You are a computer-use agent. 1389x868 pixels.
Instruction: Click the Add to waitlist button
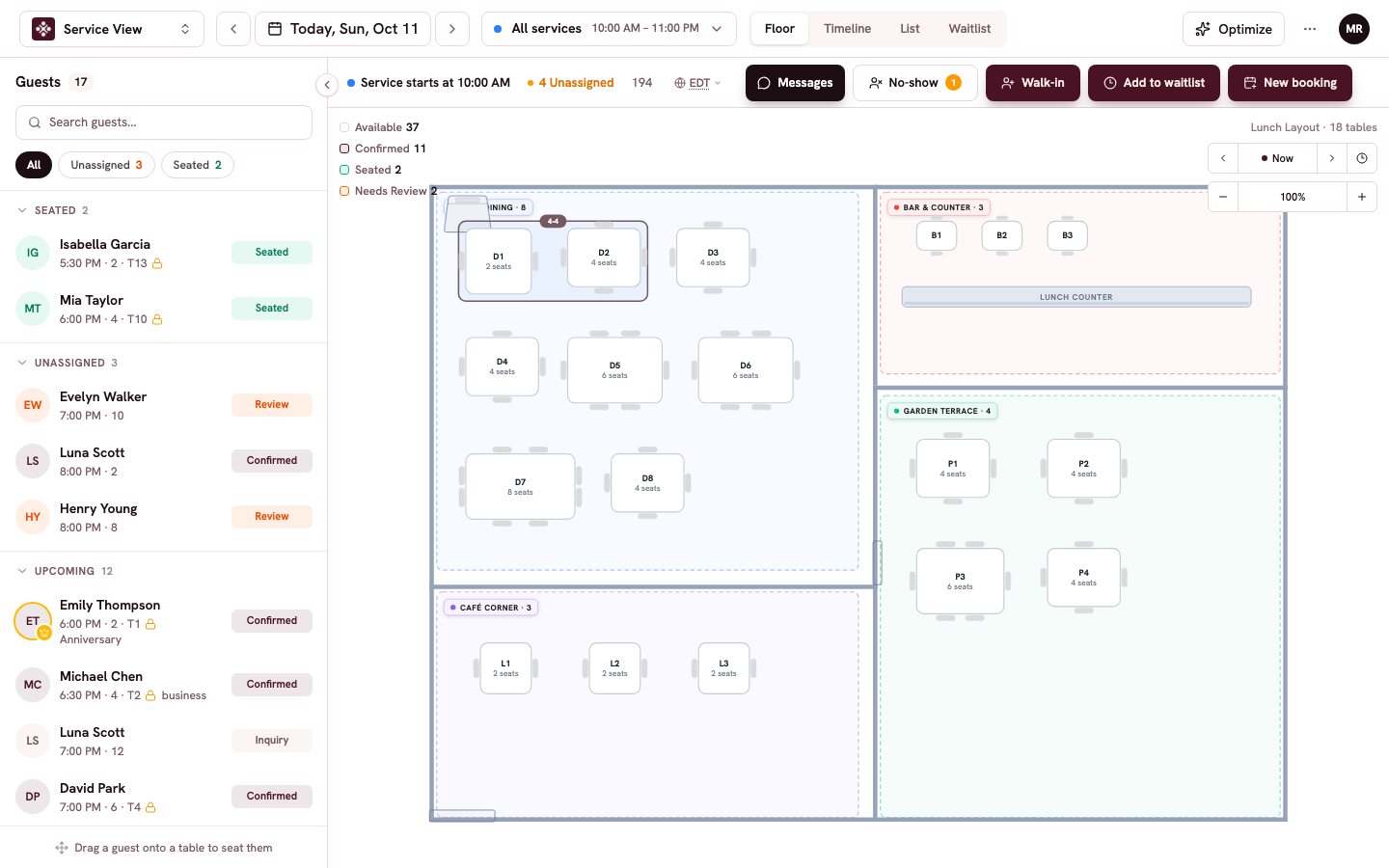pos(1154,83)
